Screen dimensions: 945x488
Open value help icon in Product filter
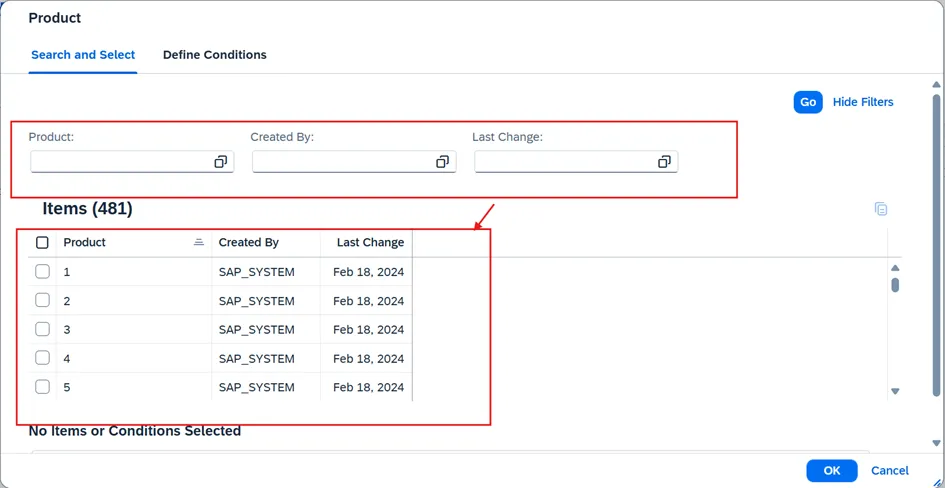coord(221,162)
